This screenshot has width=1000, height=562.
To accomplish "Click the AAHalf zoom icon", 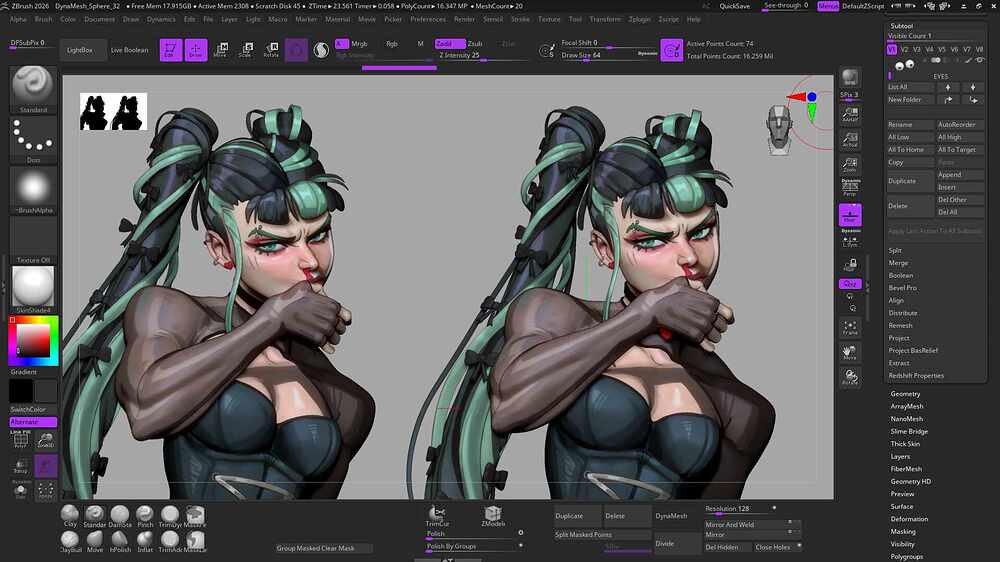I will click(849, 115).
